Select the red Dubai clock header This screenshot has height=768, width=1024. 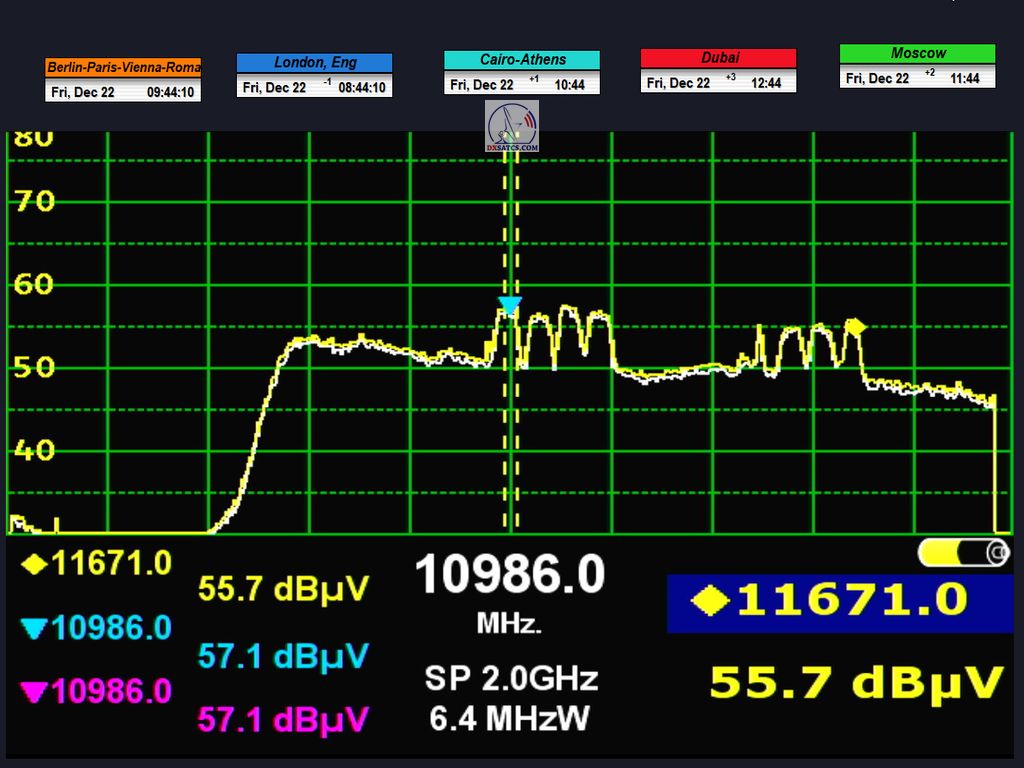(x=718, y=58)
